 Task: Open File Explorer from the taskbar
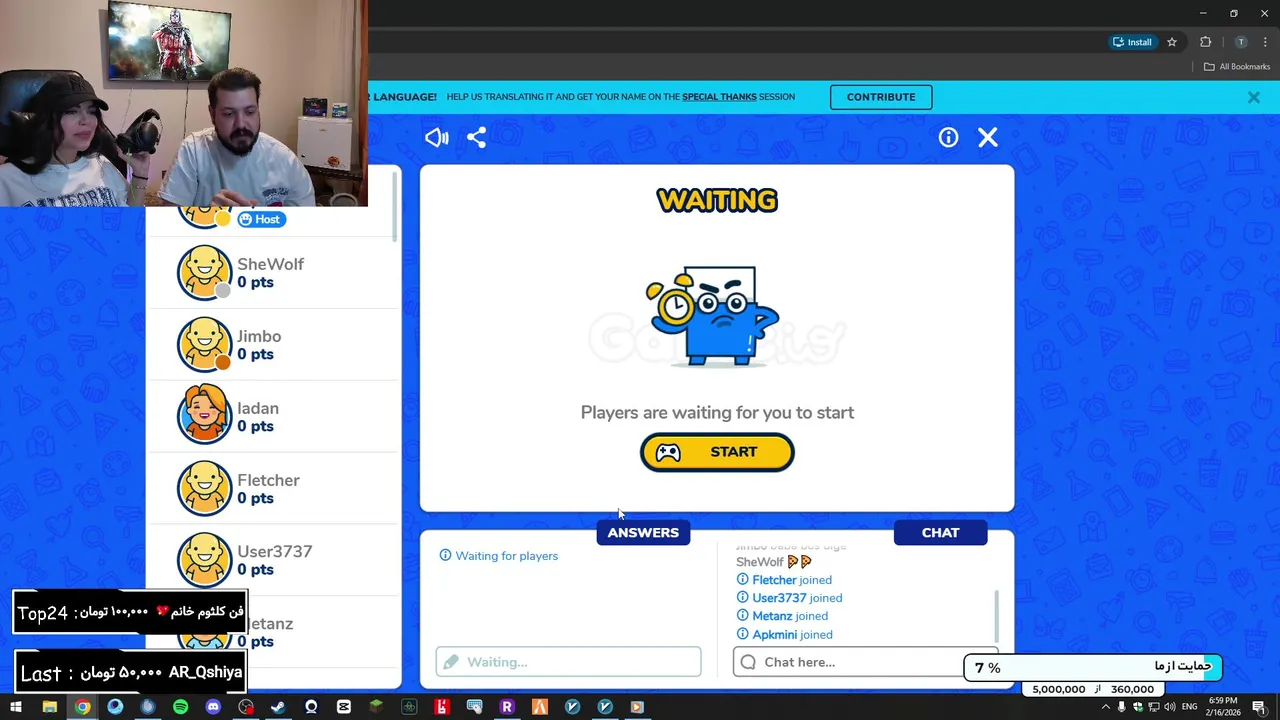[x=49, y=707]
